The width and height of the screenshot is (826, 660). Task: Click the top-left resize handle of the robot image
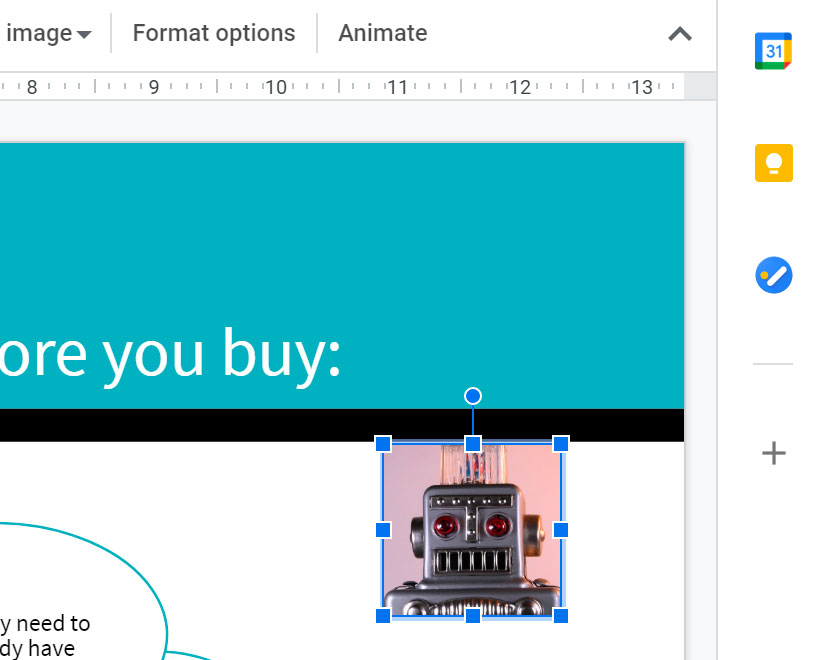[x=383, y=443]
